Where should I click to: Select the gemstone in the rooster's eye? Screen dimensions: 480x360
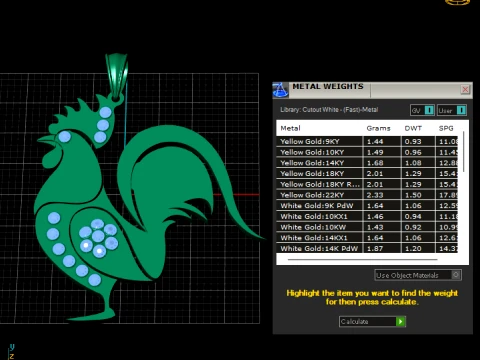(x=65, y=136)
